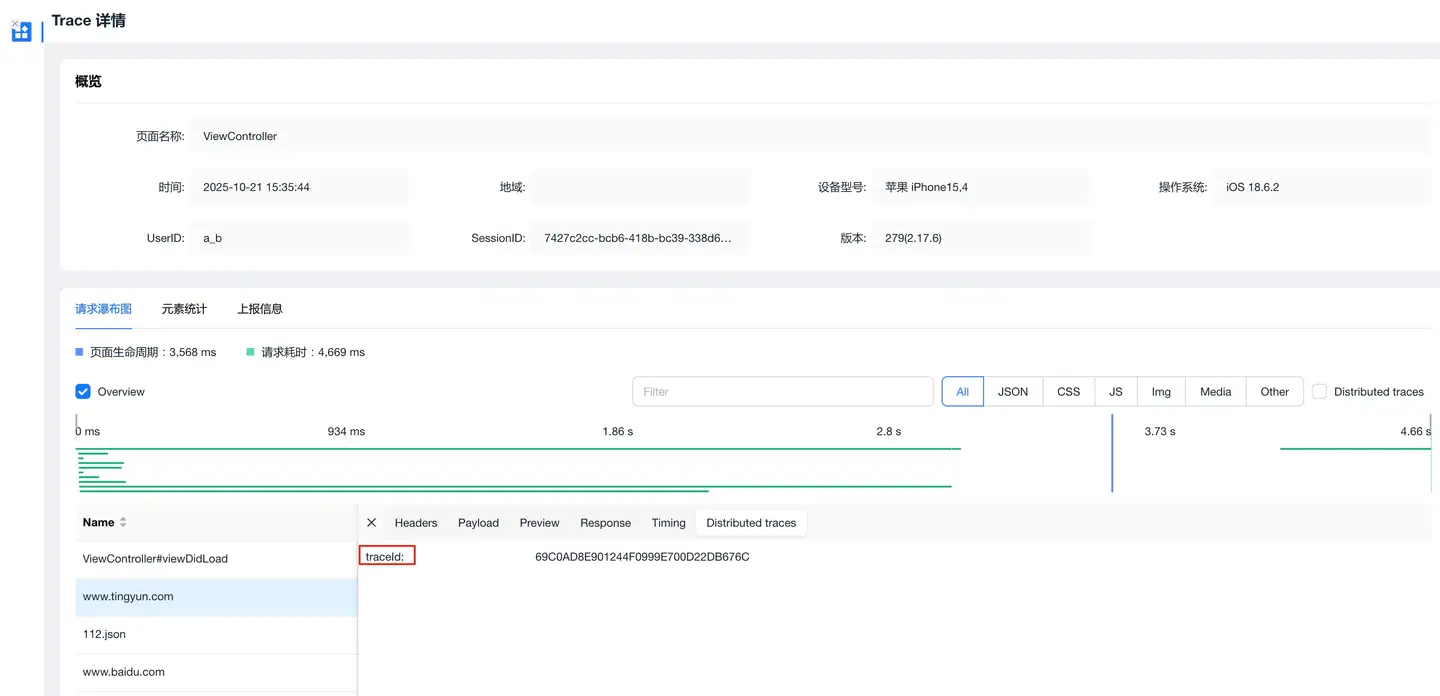The height and width of the screenshot is (696, 1440).
Task: Filter requests by JSON type
Action: pyautogui.click(x=1012, y=392)
